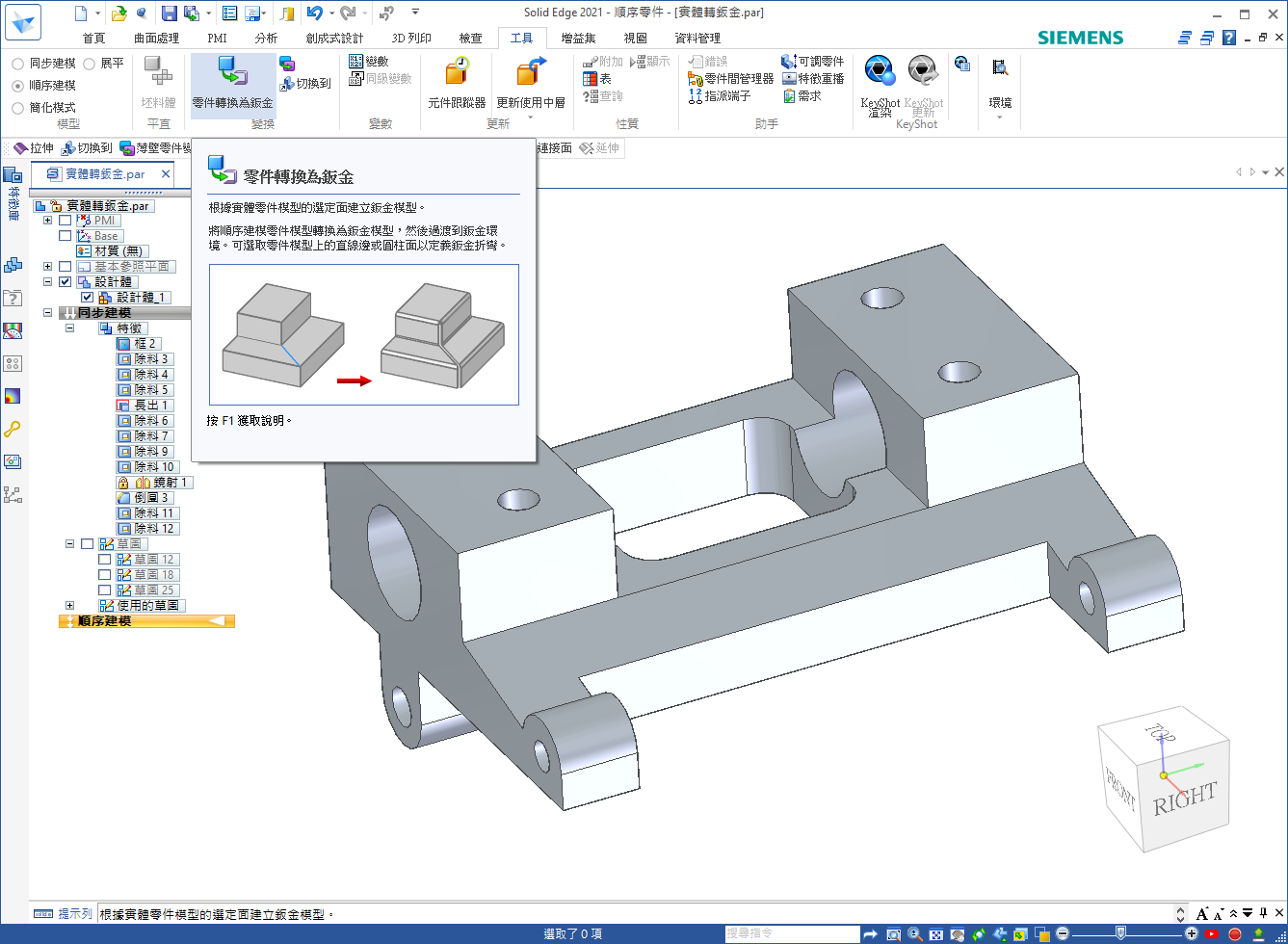Expand the PMI tree node

(48, 221)
